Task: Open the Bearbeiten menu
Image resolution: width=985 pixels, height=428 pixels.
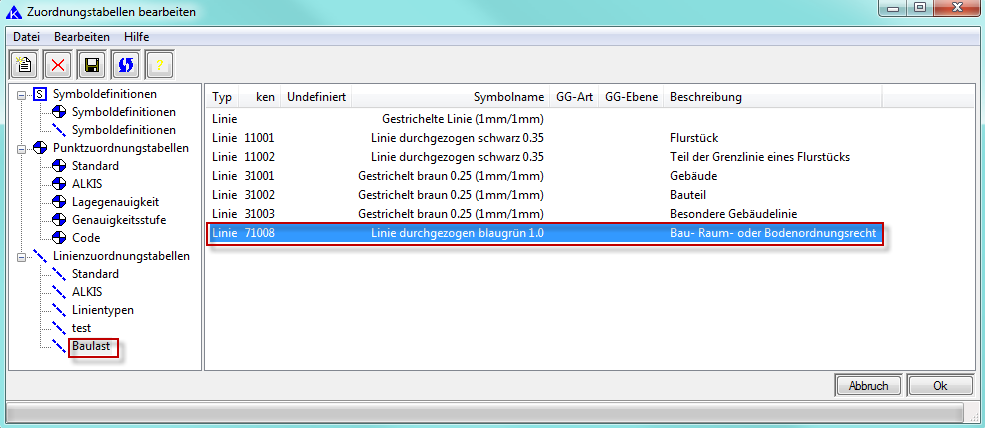Action: (82, 37)
